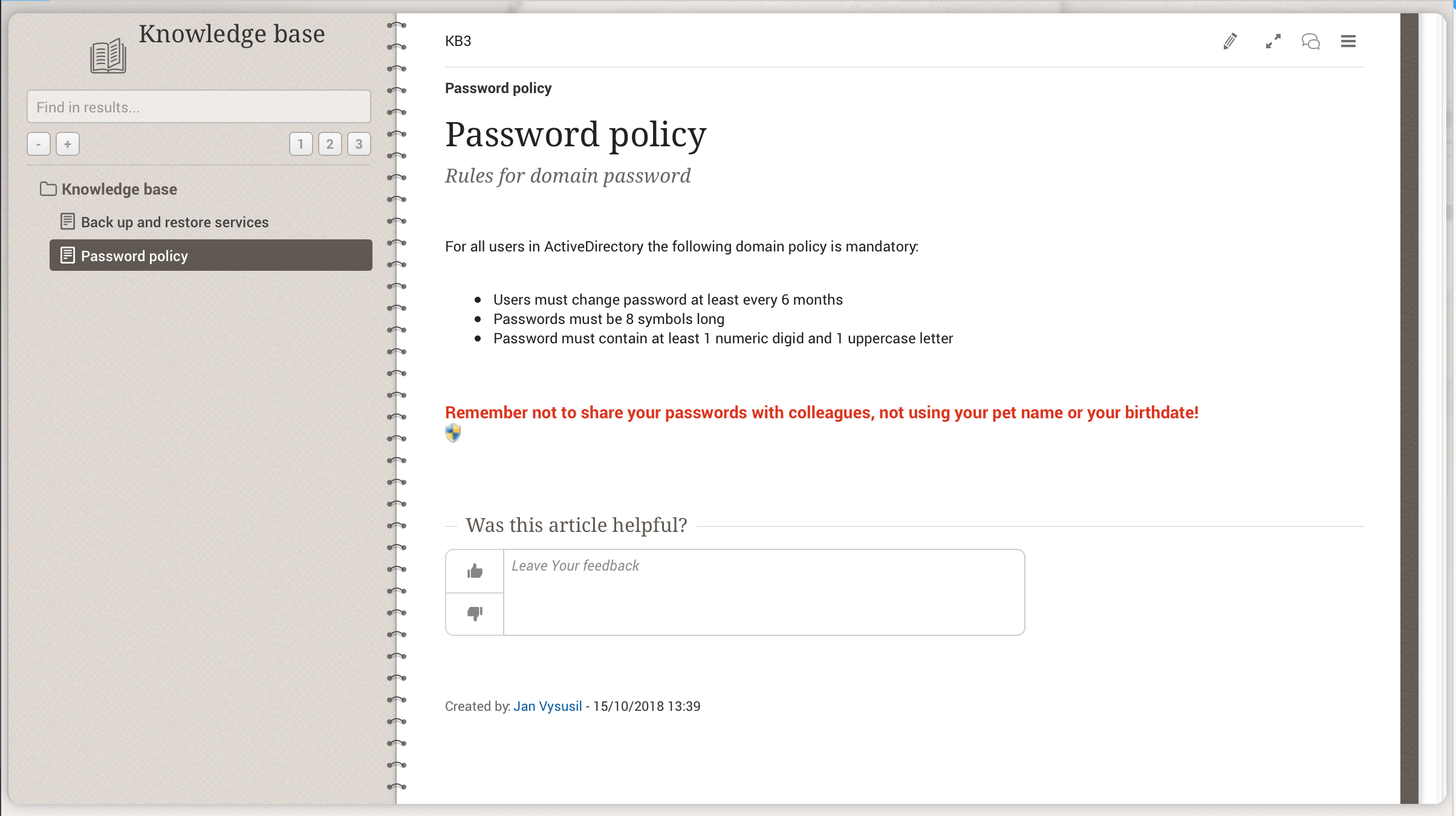Show tree level 1 button

(301, 144)
